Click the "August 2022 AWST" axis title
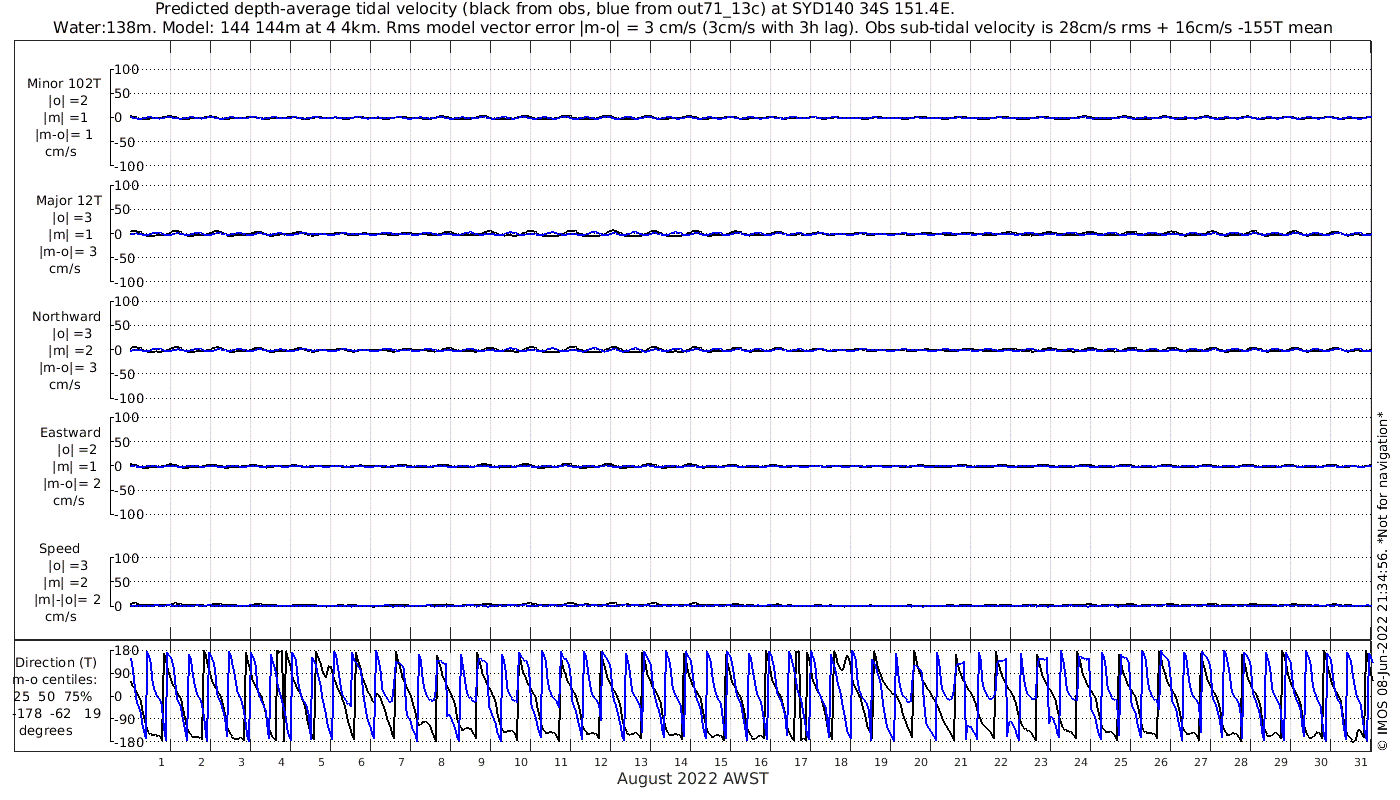This screenshot has height=800, width=1400. [x=692, y=779]
